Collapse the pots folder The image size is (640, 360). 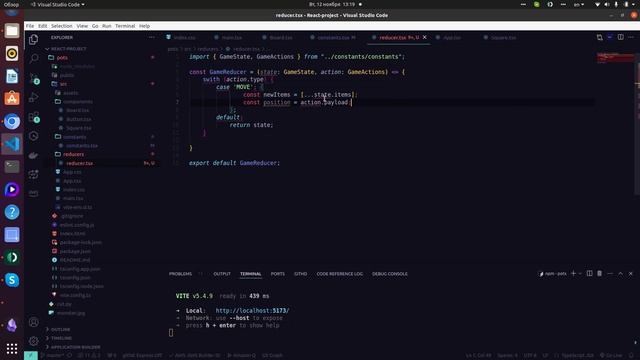62,58
